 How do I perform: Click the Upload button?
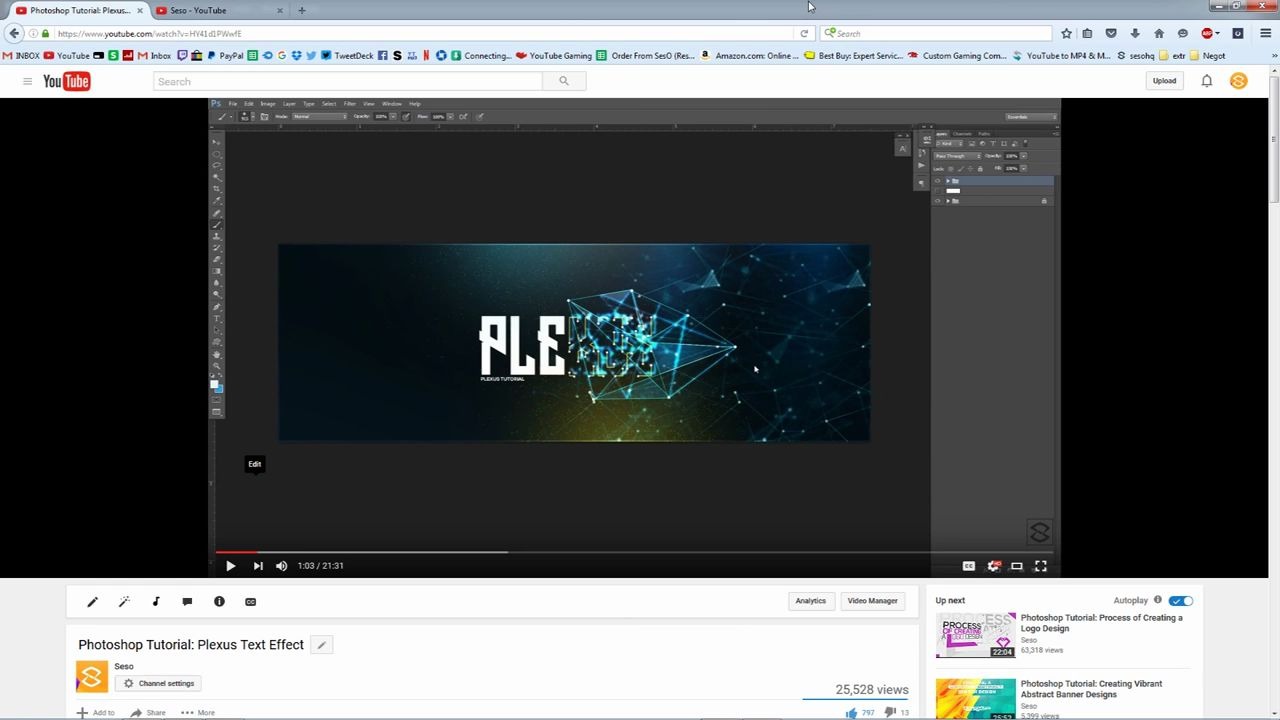tap(1163, 80)
